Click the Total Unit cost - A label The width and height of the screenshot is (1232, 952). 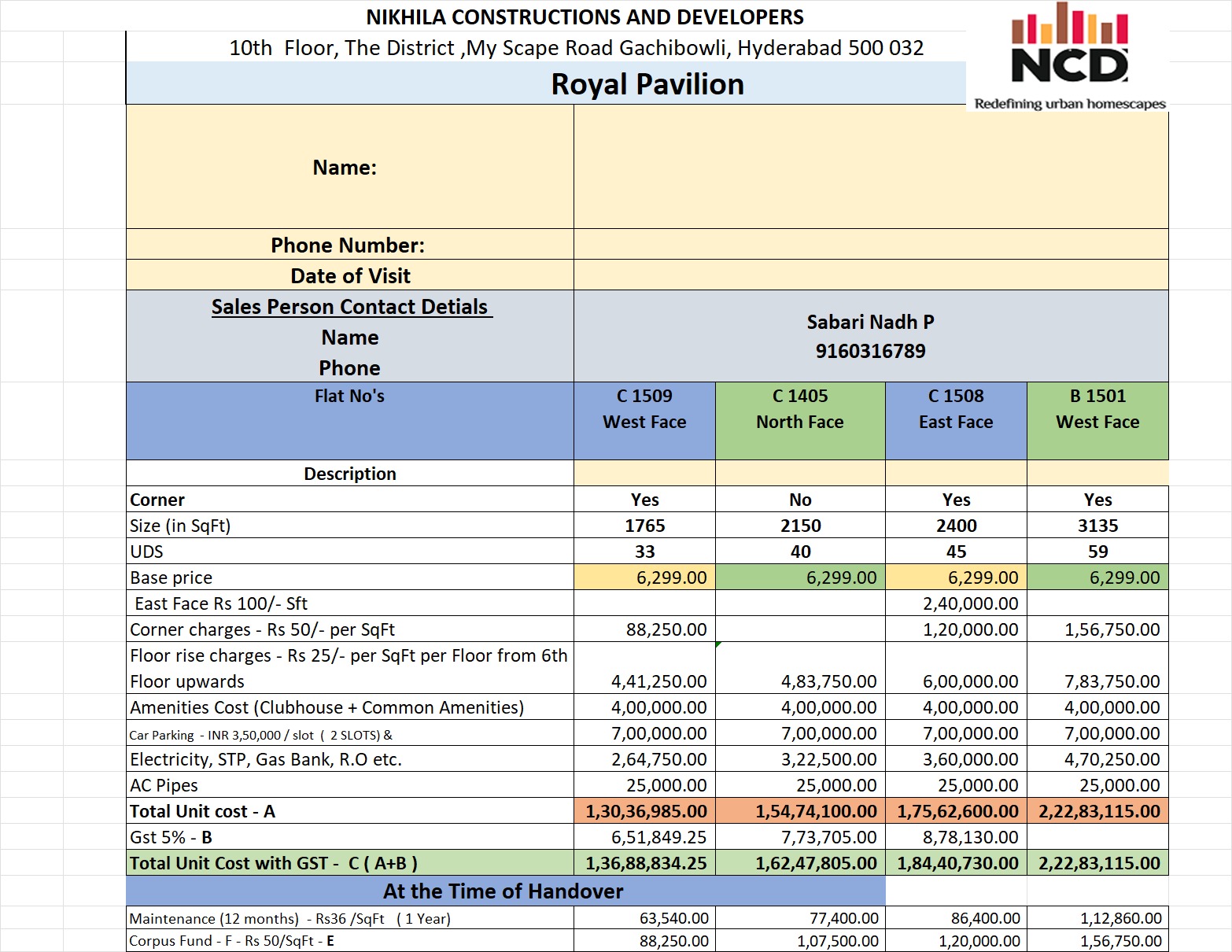(350, 811)
